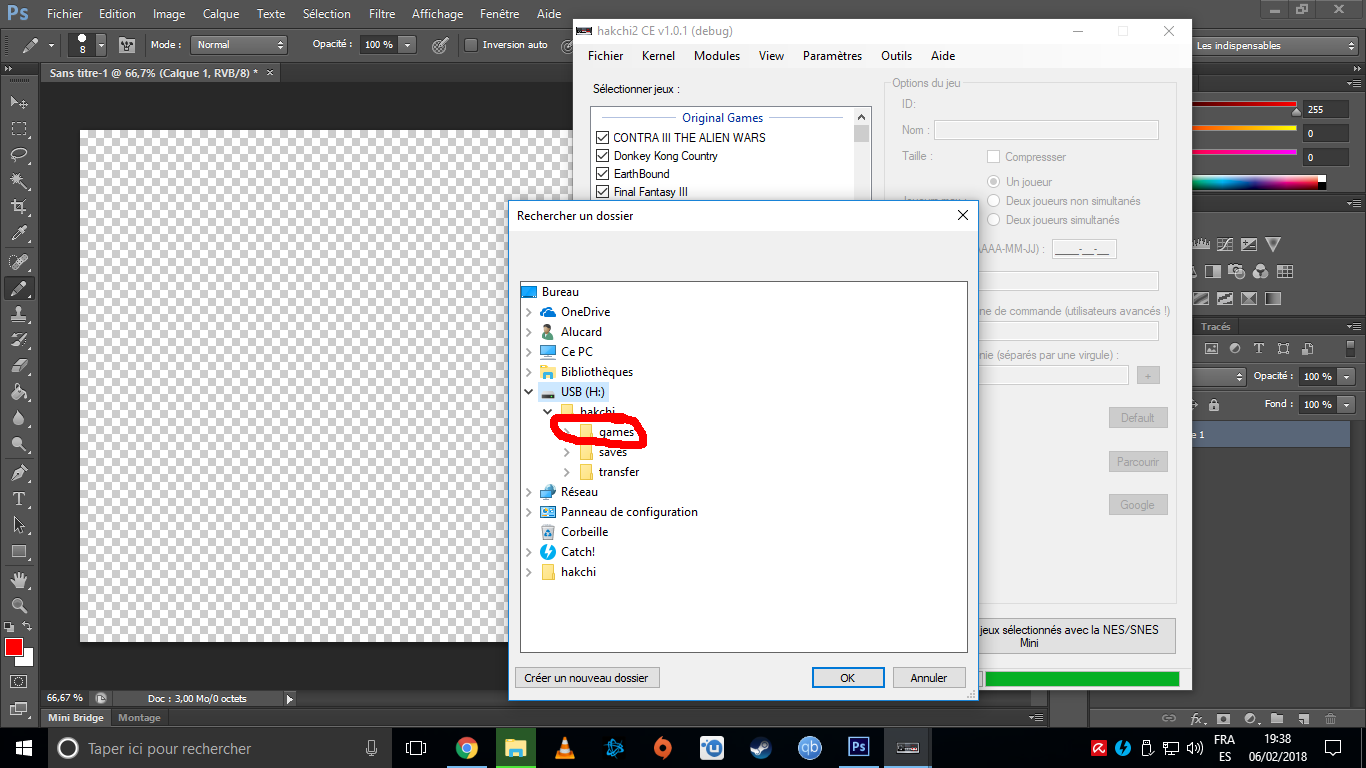Open Chrome from the taskbar
This screenshot has width=1366, height=768.
[467, 747]
